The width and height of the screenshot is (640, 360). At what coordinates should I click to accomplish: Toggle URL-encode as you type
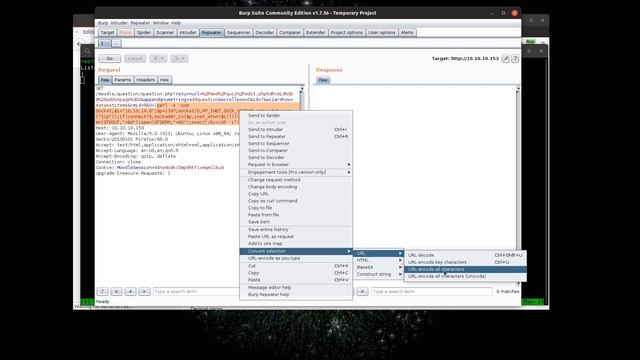(296, 258)
